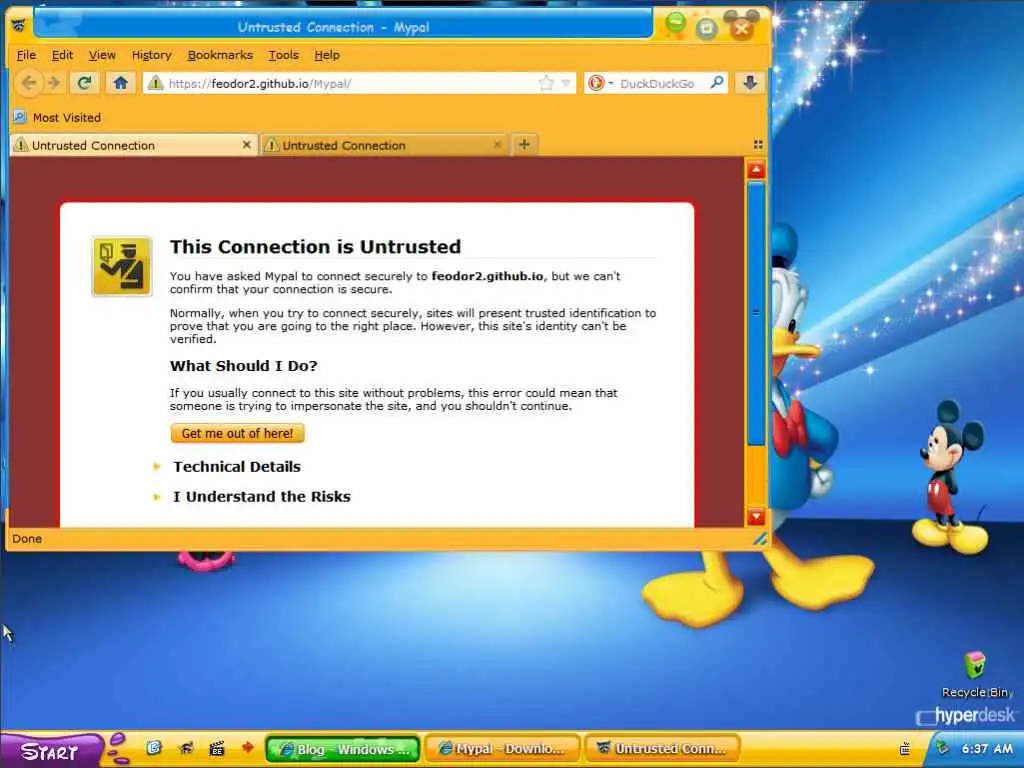The height and width of the screenshot is (768, 1024).
Task: Click the blue vertical scrollbar thumb
Action: click(756, 313)
